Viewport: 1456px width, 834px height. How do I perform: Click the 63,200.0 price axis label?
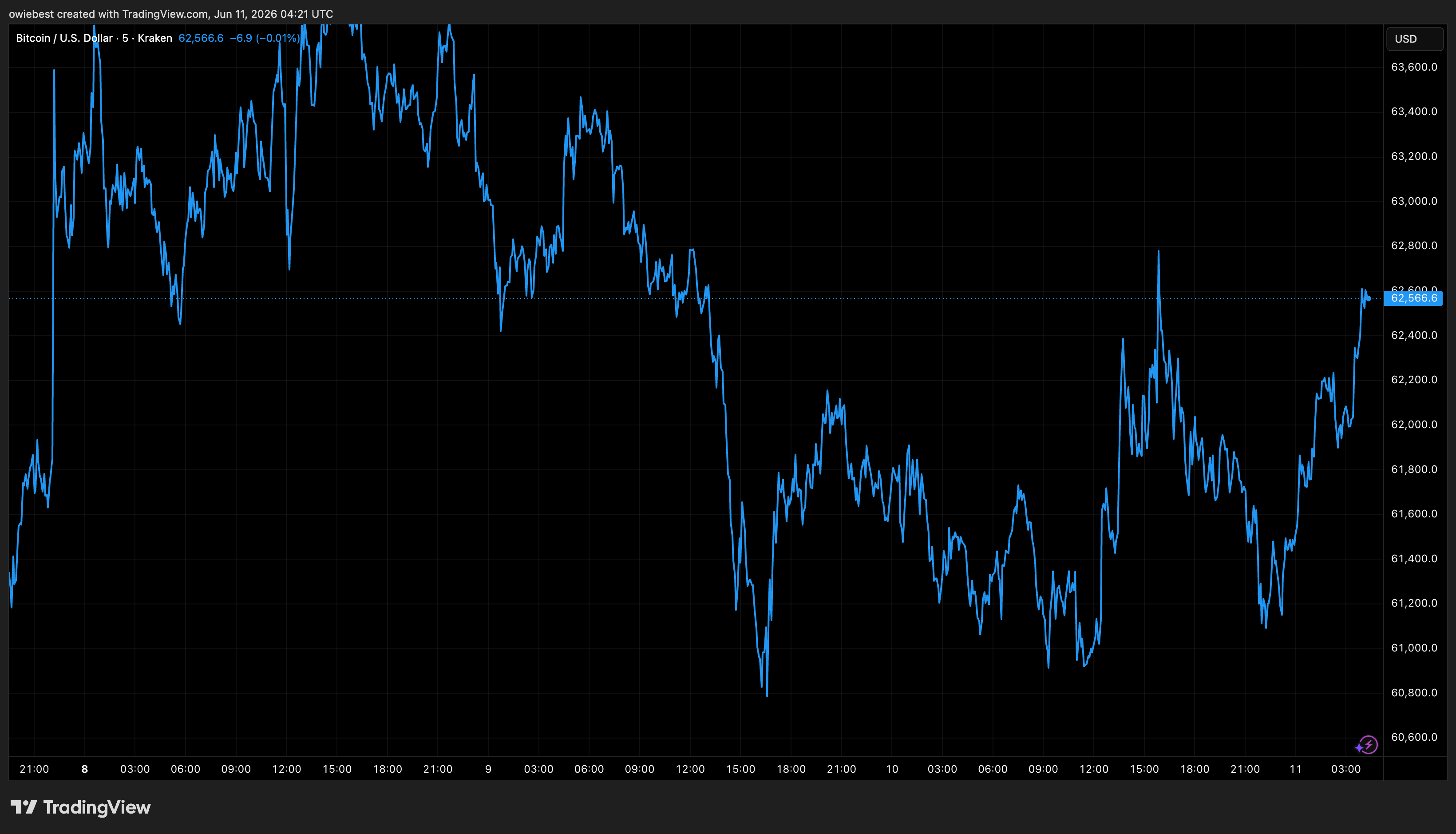1414,156
